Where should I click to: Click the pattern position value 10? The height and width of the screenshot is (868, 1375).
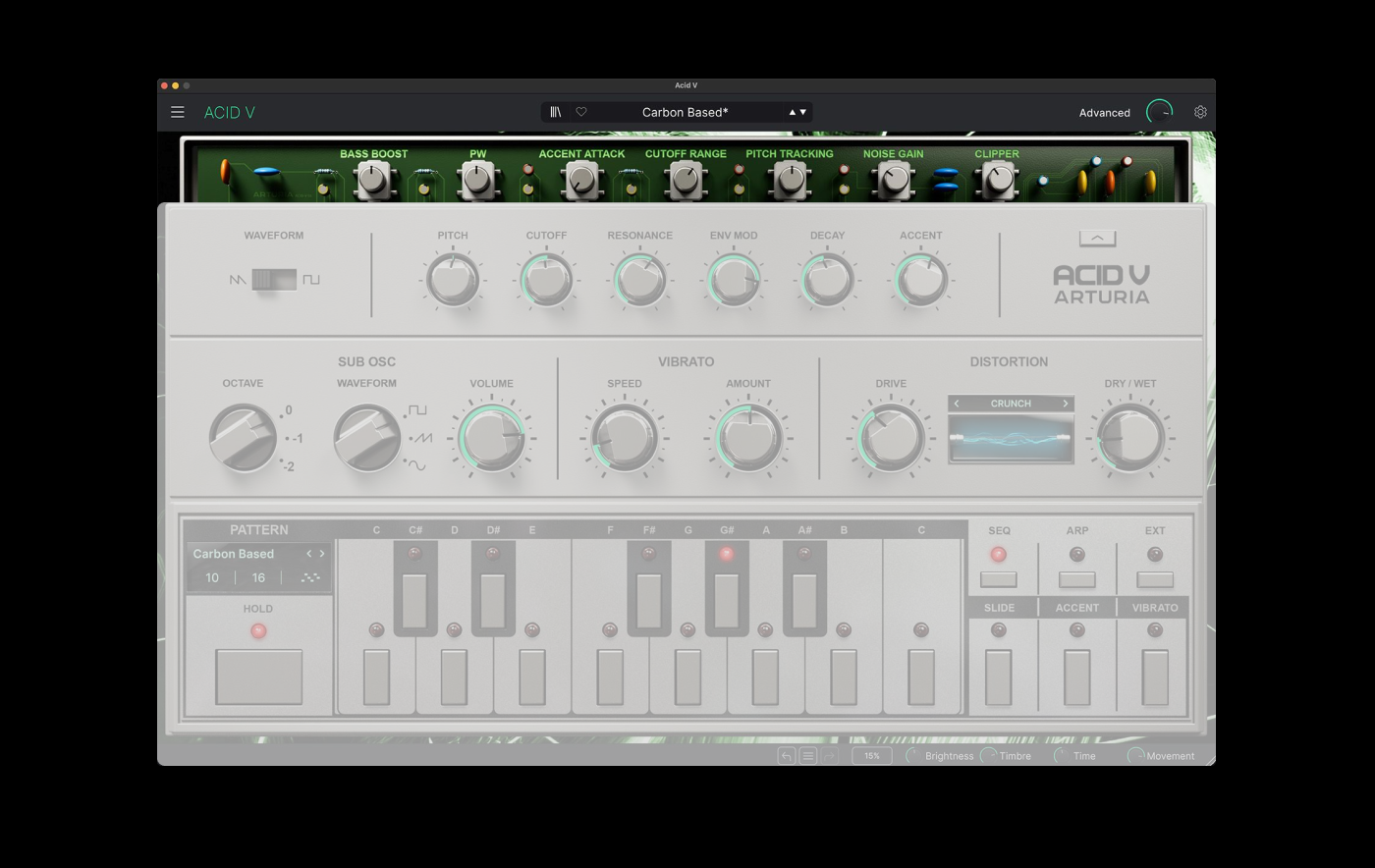tap(212, 577)
